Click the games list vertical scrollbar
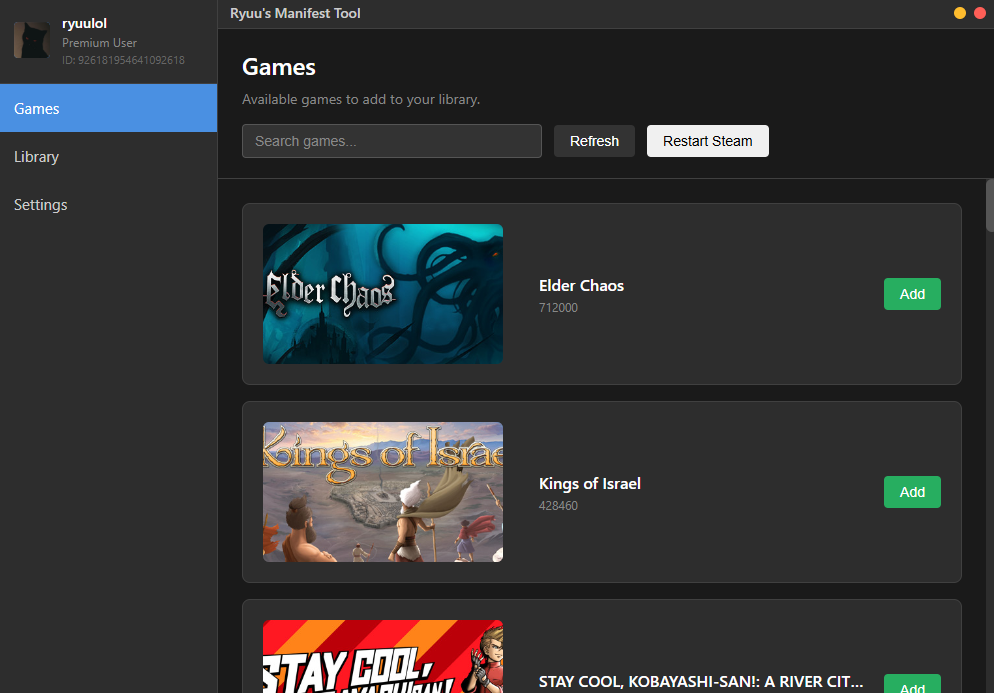Image resolution: width=994 pixels, height=693 pixels. [x=989, y=206]
